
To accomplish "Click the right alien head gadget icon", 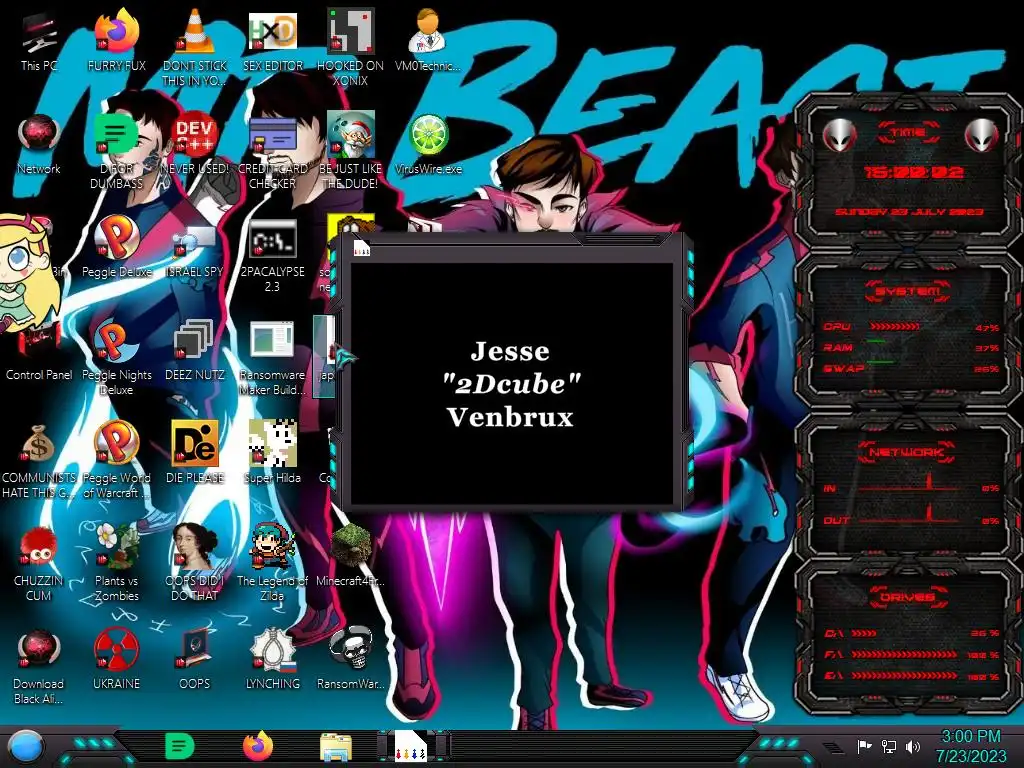I will [x=982, y=136].
